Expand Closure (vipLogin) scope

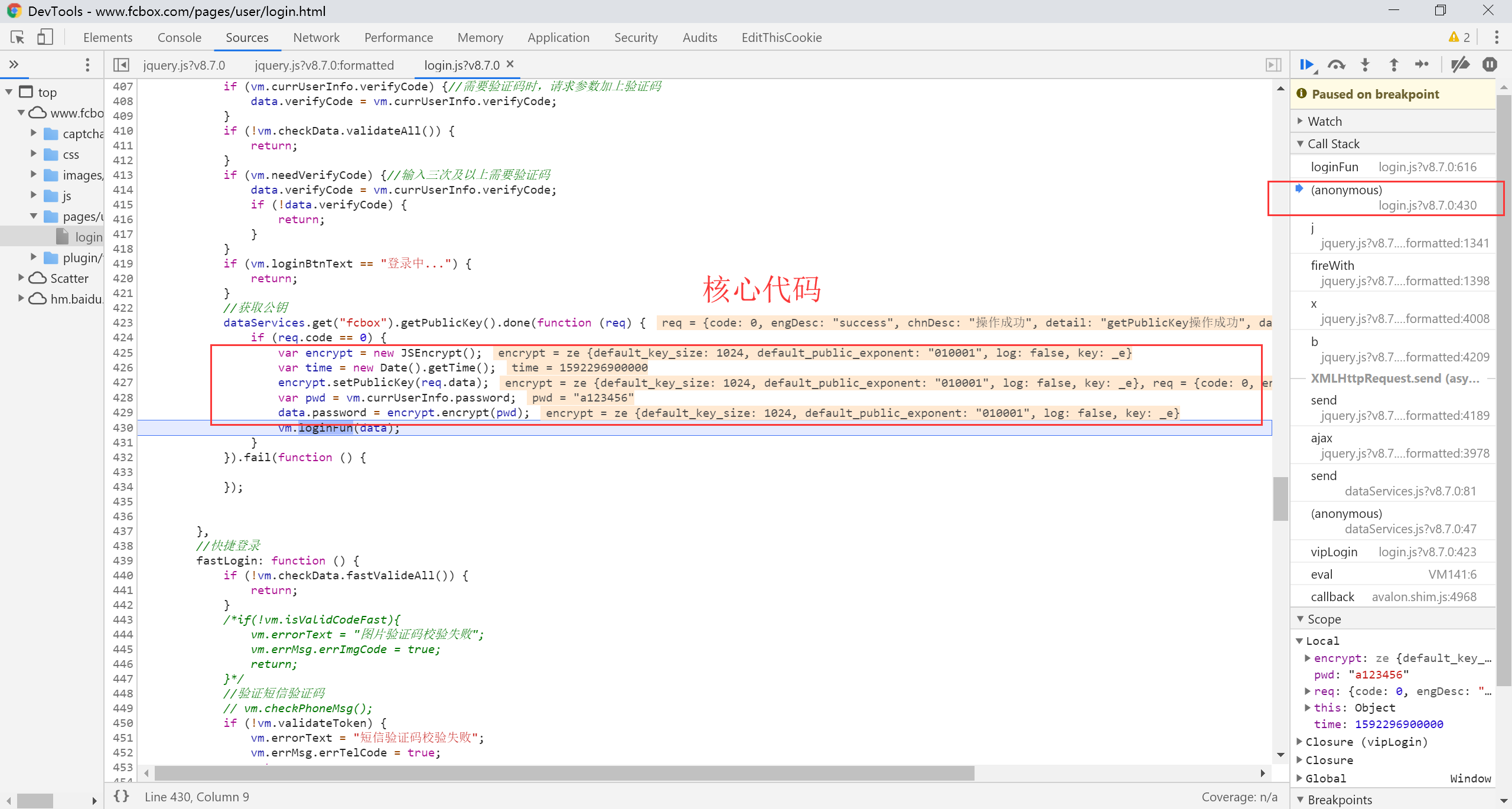(1300, 742)
